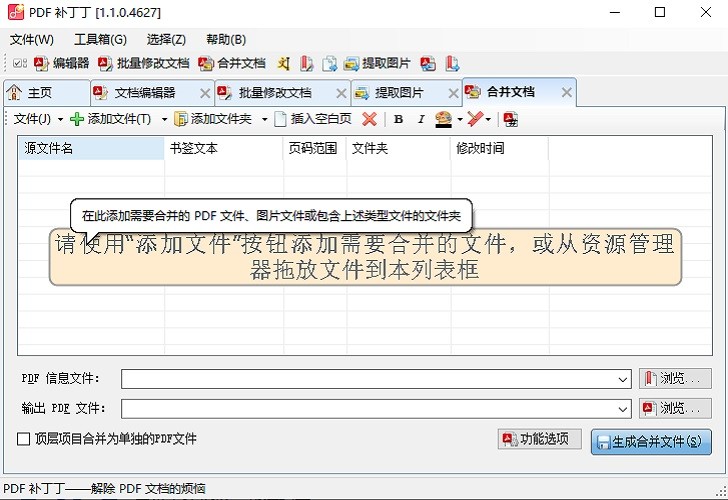Click 插入空白页 in the merge toolbar
This screenshot has height=500, width=728.
point(313,119)
